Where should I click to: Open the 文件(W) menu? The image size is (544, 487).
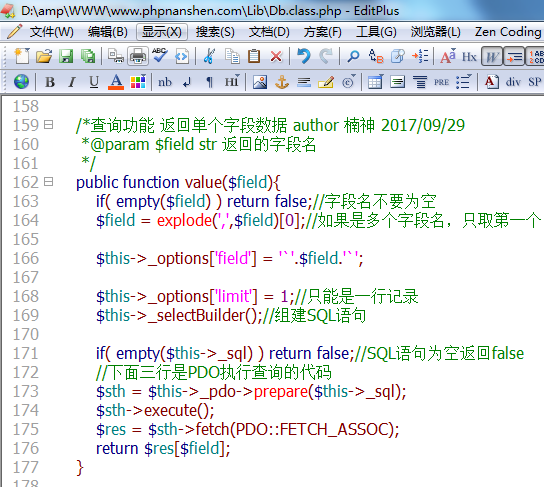pos(51,32)
